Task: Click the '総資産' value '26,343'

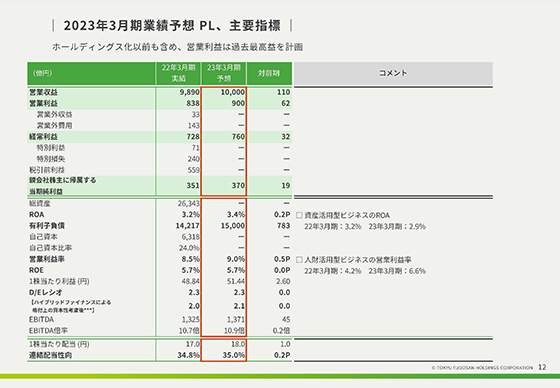Action: (x=189, y=203)
